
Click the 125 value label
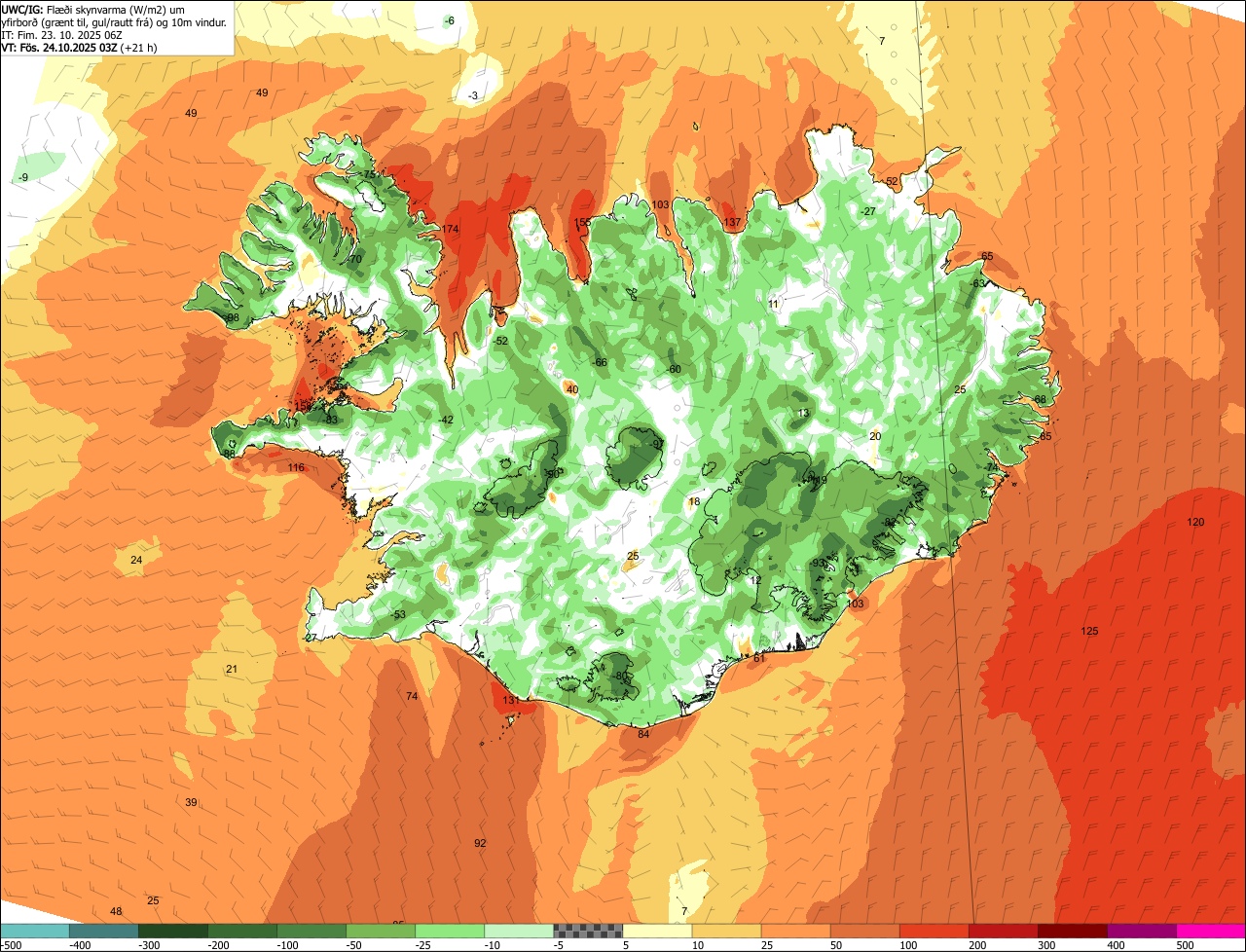pyautogui.click(x=1089, y=632)
